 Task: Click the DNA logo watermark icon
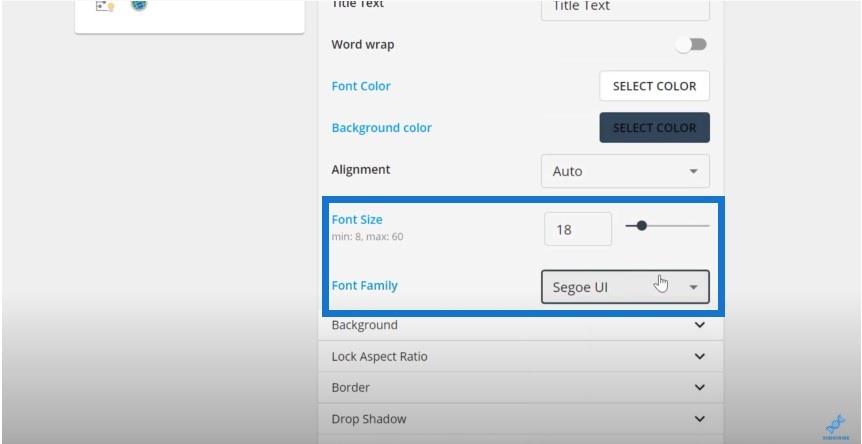click(x=836, y=428)
